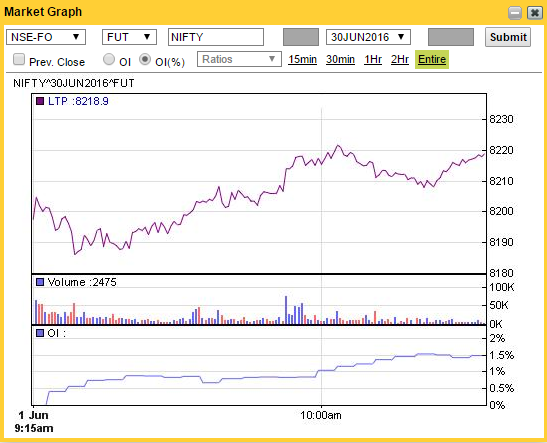Viewport: 547px width, 443px height.
Task: Open the FUT instrument type dropdown
Action: click(129, 37)
